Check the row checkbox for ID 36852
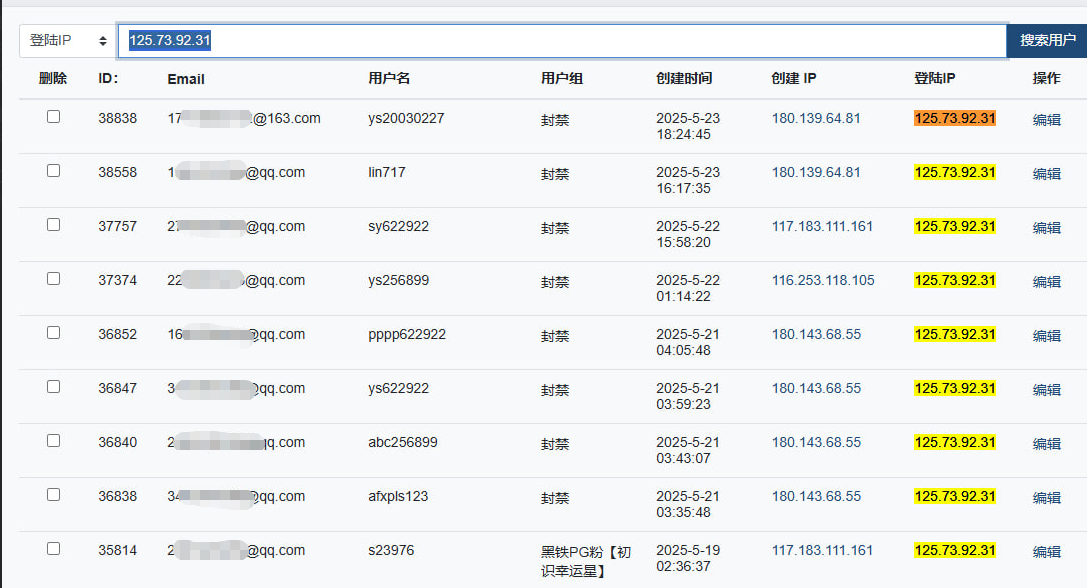 click(x=53, y=333)
